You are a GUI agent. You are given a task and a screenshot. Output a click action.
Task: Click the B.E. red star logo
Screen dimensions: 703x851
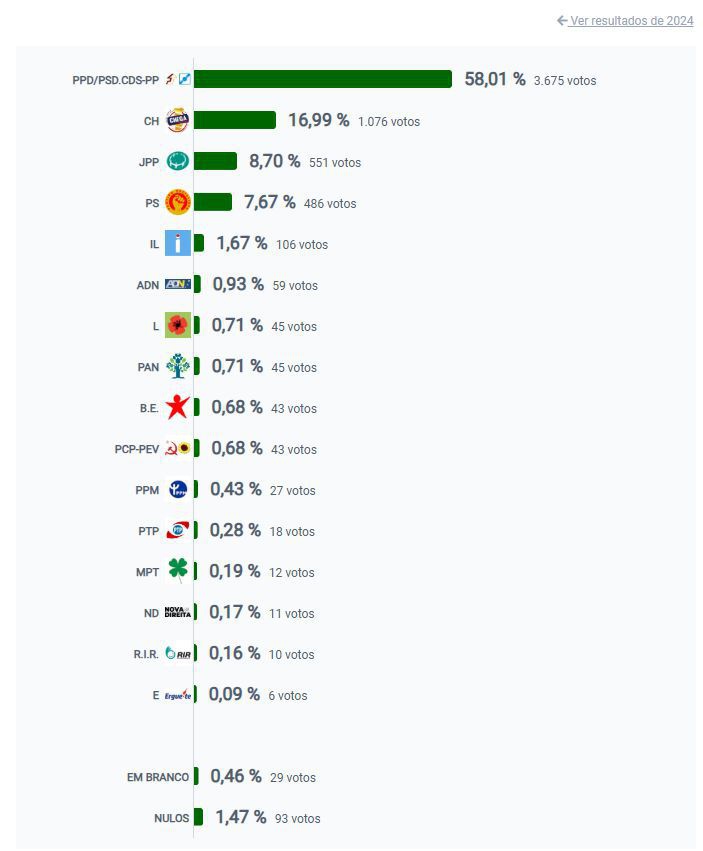177,408
